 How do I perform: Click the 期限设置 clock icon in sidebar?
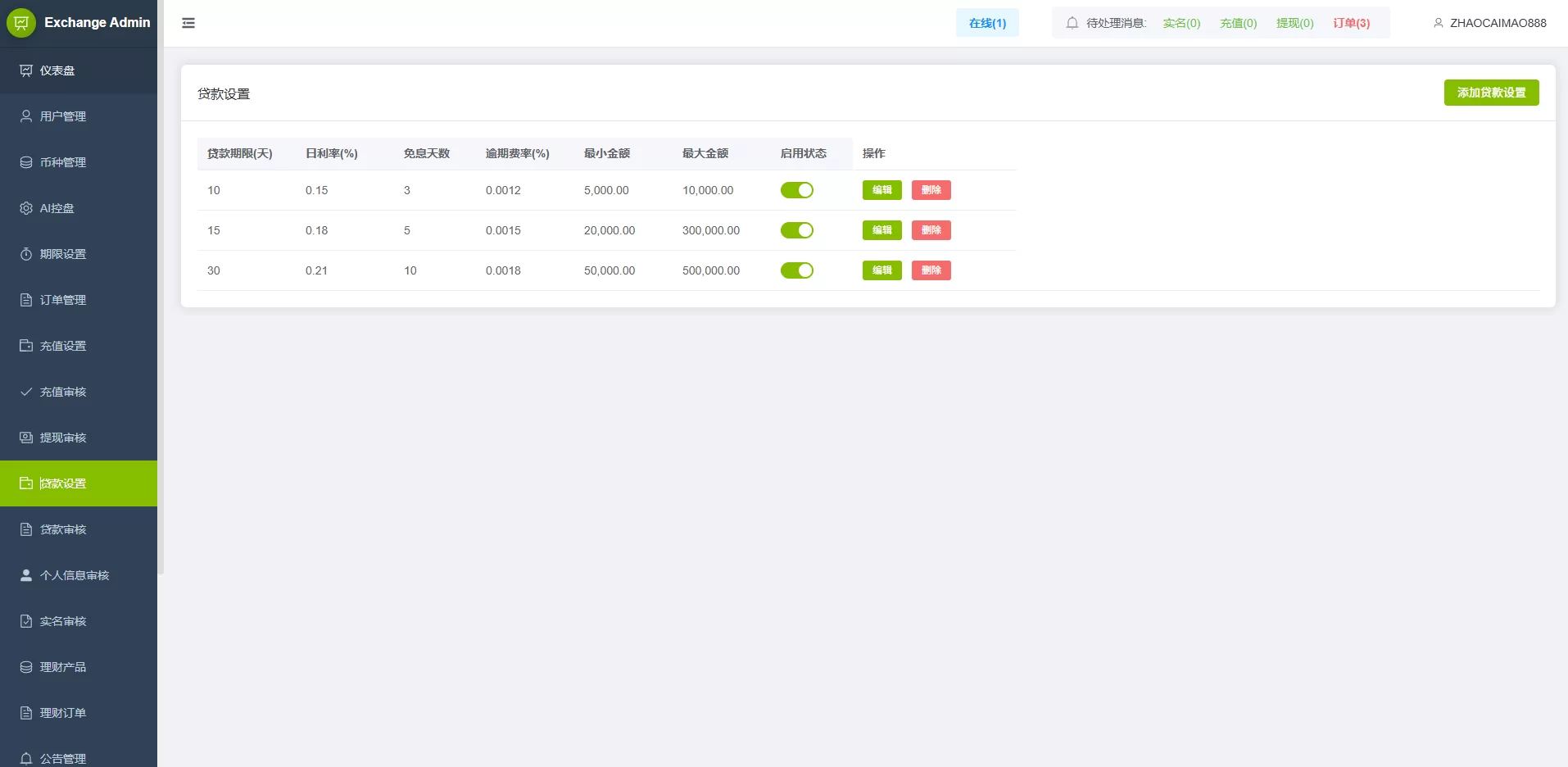pos(26,254)
